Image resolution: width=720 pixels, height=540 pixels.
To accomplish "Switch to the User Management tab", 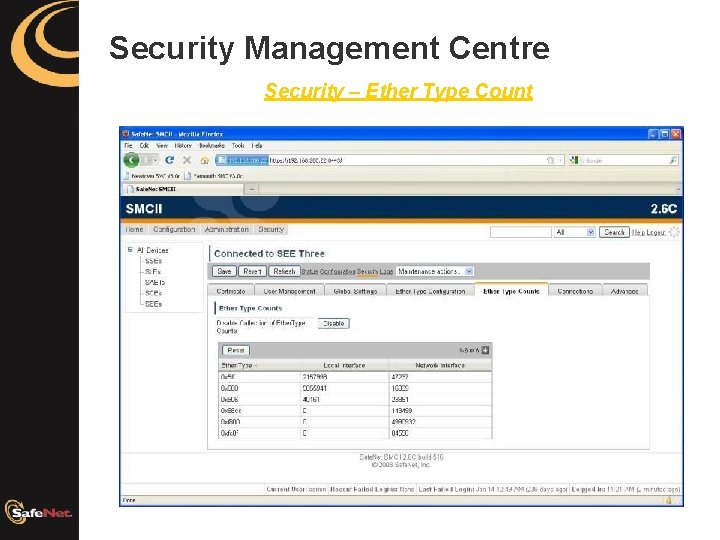I will 289,291.
